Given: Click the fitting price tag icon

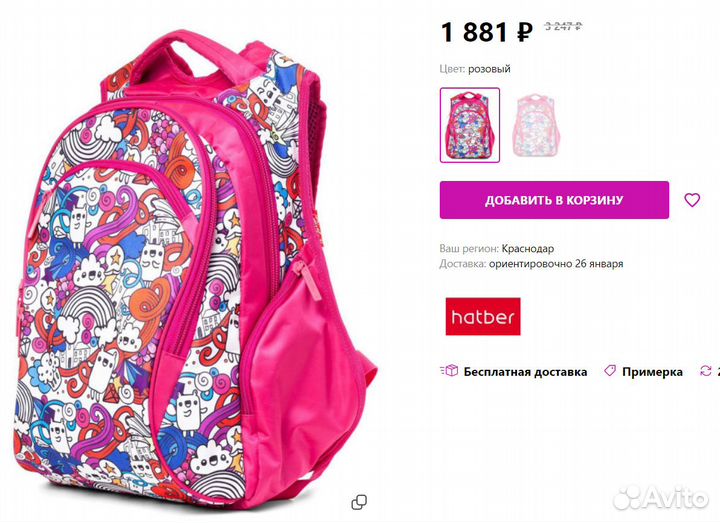Looking at the screenshot, I should 610,371.
